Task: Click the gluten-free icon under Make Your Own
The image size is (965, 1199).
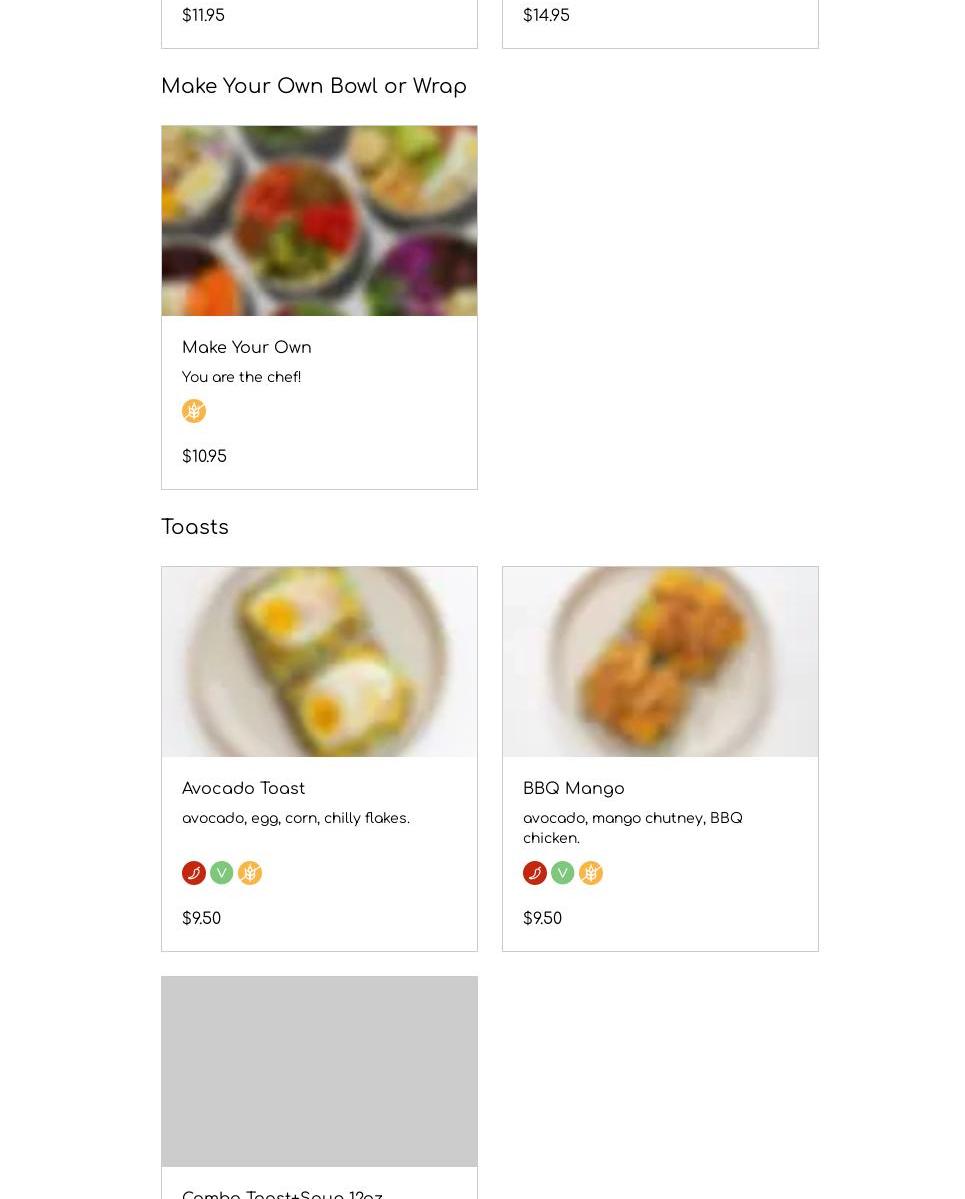Action: point(194,411)
